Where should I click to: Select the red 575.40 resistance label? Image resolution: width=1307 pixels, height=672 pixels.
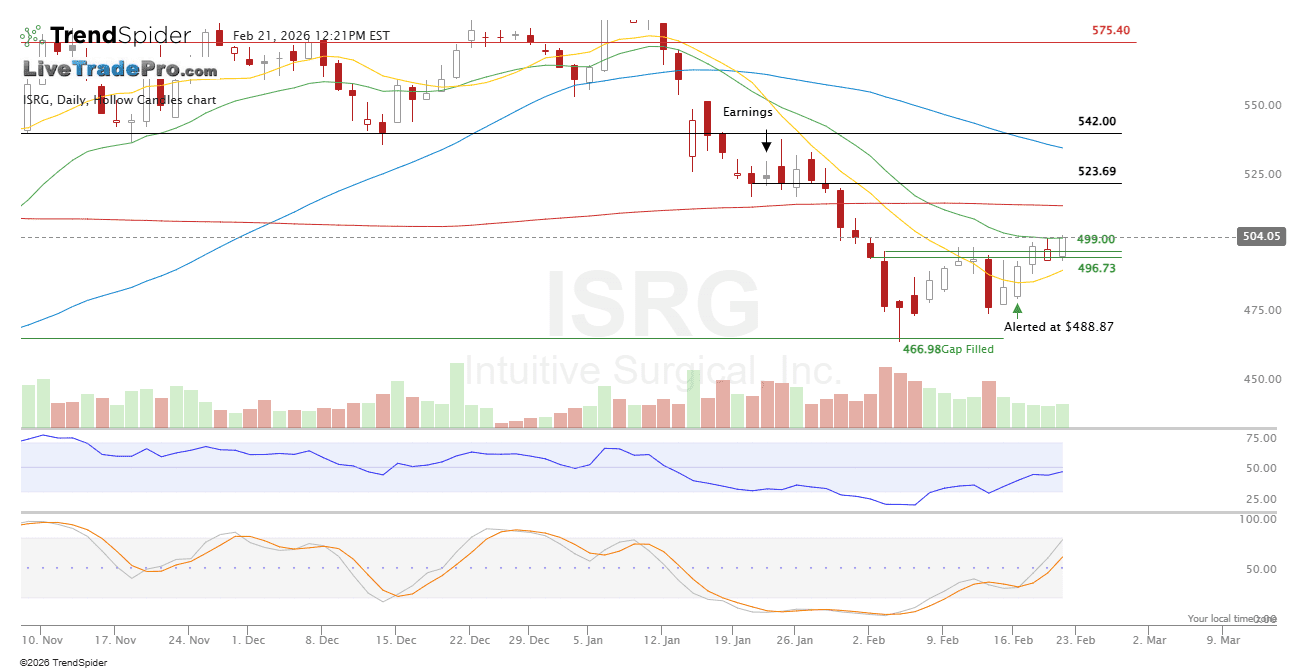[x=1111, y=31]
